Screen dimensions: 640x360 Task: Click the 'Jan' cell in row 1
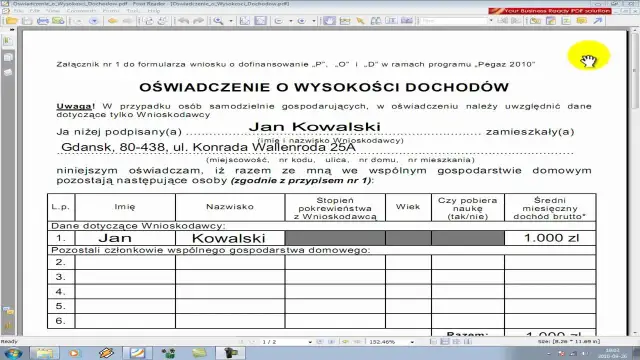[x=125, y=238]
